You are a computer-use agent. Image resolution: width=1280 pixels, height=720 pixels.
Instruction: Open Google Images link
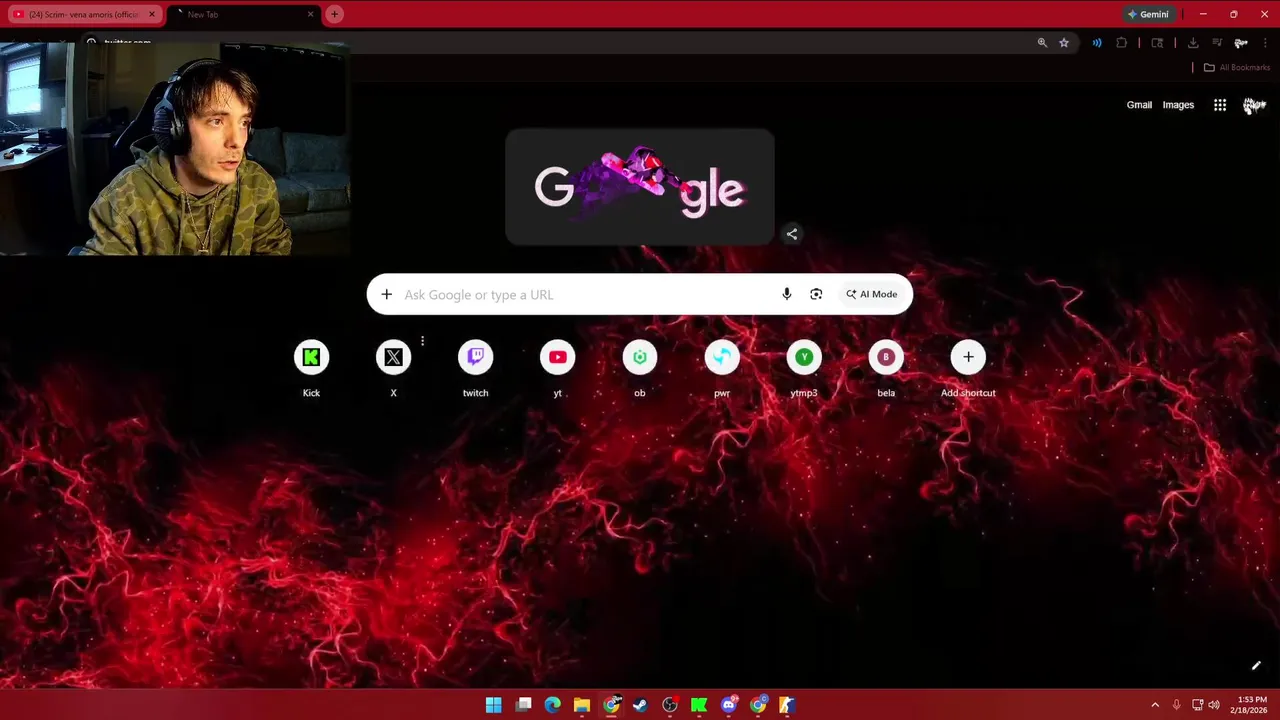coord(1178,105)
